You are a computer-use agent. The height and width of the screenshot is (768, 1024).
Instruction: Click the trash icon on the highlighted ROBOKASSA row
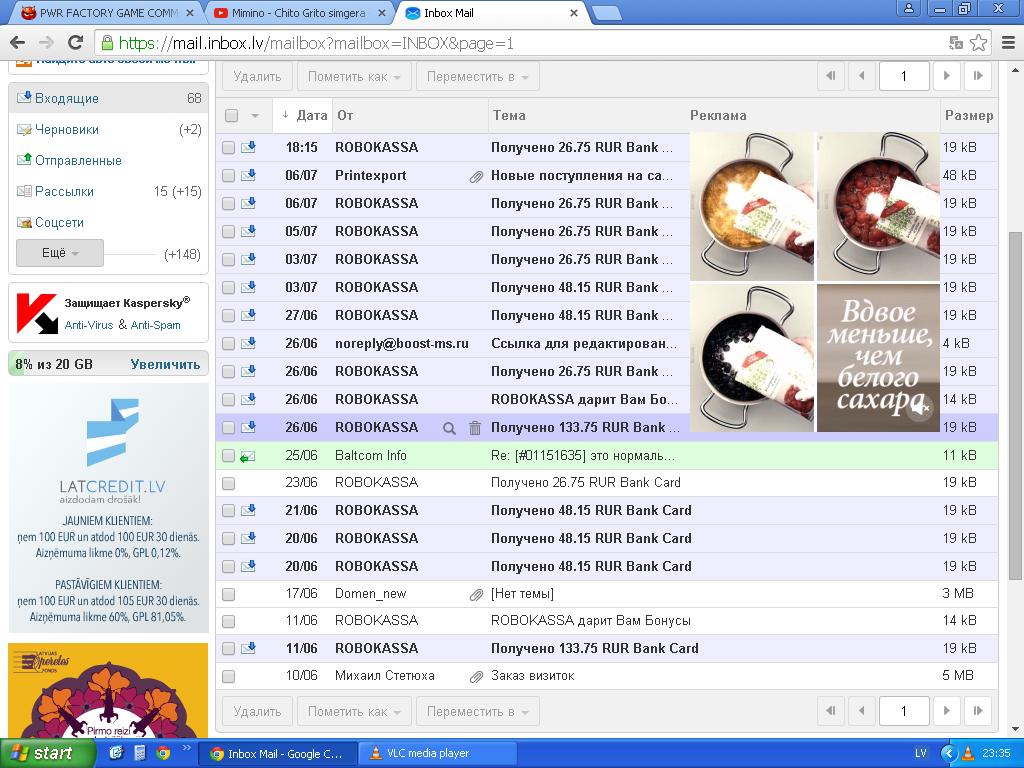[x=475, y=428]
